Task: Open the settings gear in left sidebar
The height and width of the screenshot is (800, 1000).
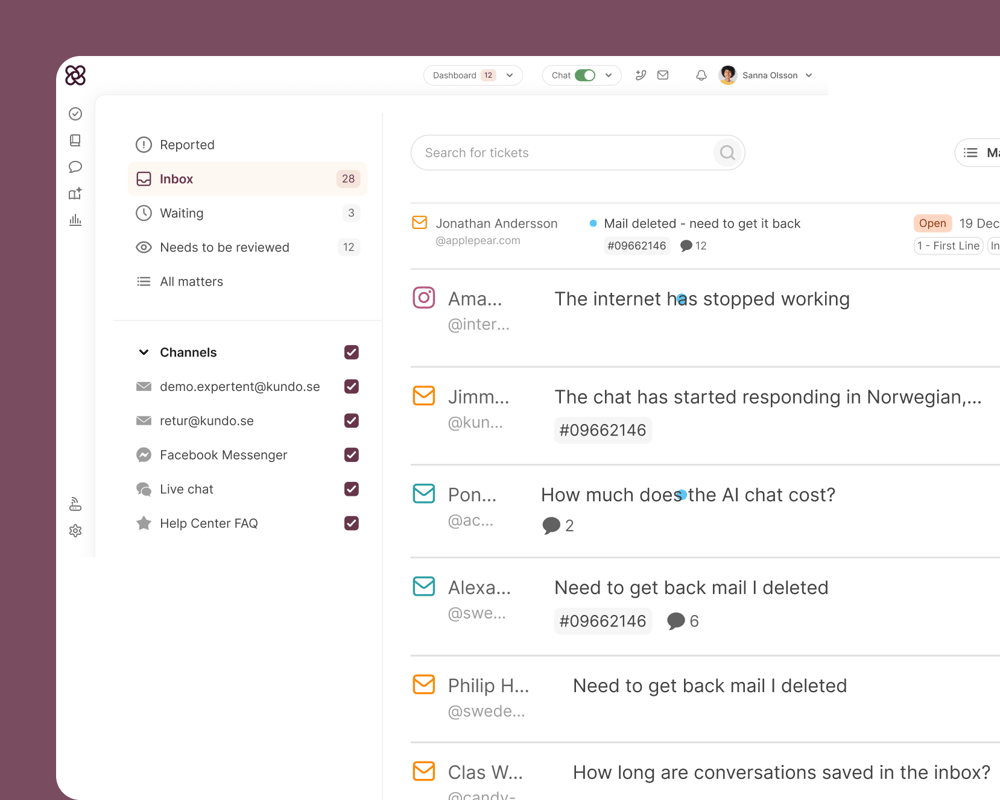Action: [x=75, y=531]
